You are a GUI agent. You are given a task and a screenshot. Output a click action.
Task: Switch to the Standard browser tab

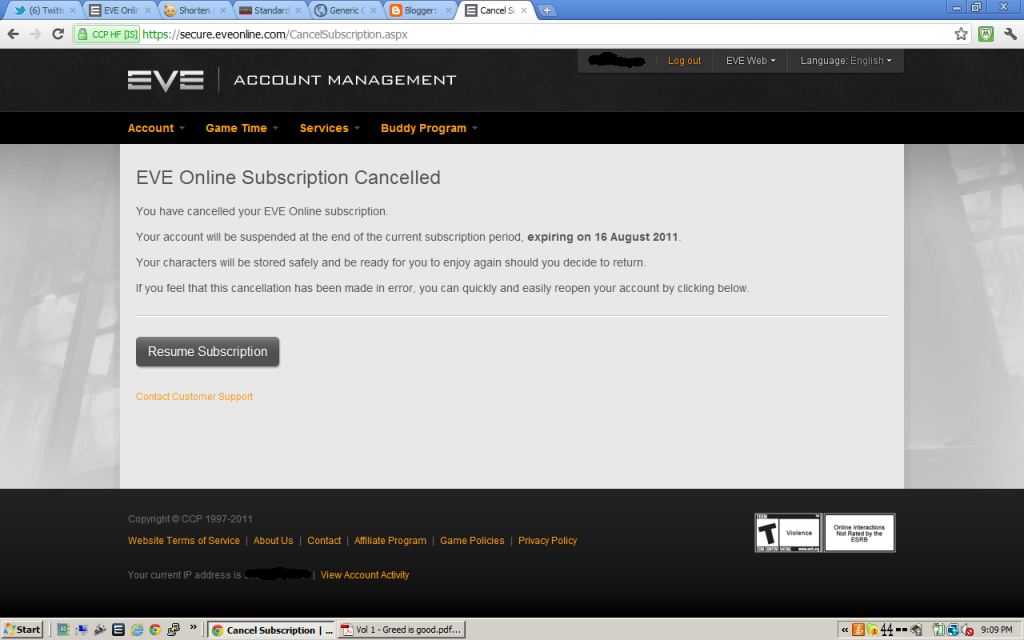point(270,10)
